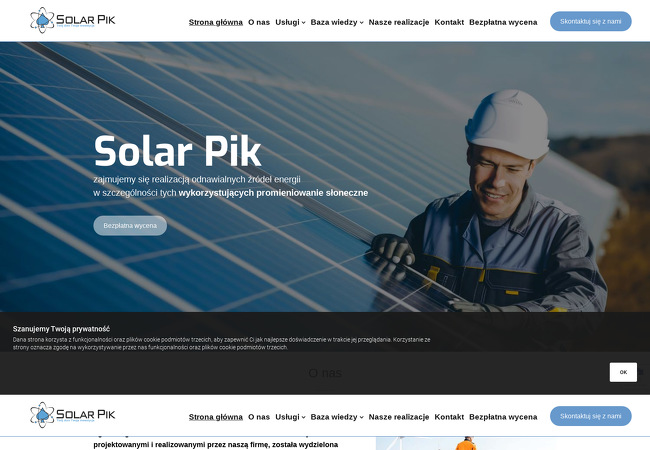This screenshot has width=650, height=450.
Task: Expand the Baza wiedzy chevron in the top navigation
Action: tap(361, 23)
